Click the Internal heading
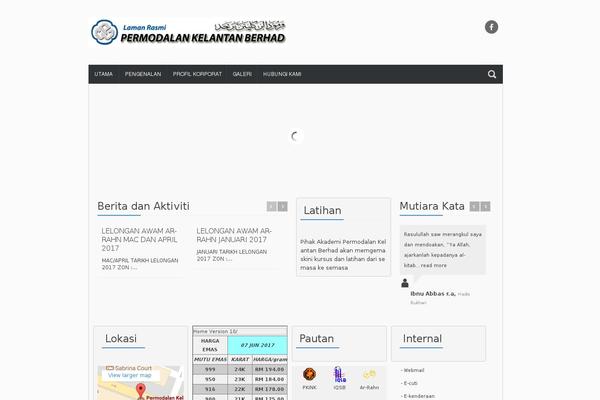Viewport: 600px width, 400px height. tap(422, 338)
